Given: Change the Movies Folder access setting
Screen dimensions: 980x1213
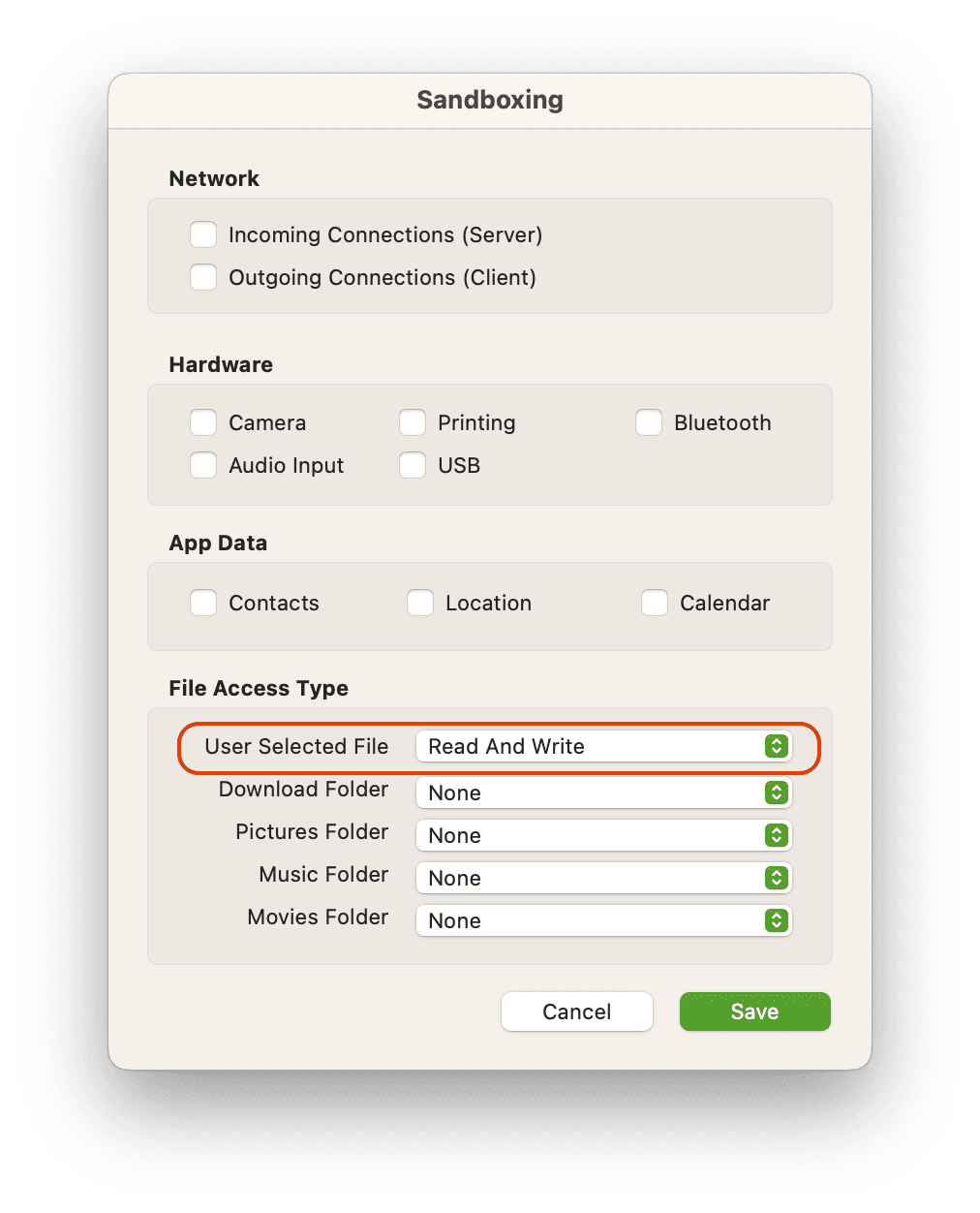Looking at the screenshot, I should click(602, 920).
